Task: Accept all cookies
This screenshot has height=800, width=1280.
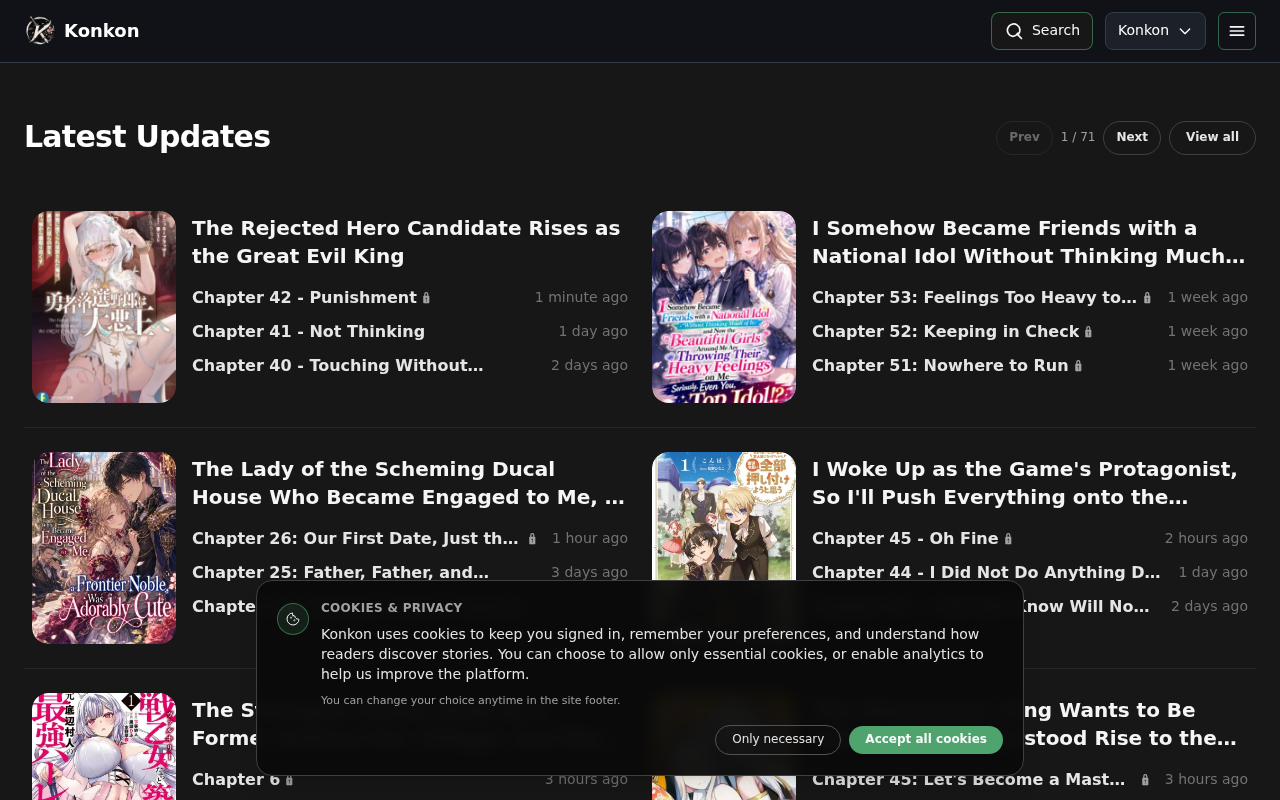Action: click(x=926, y=740)
